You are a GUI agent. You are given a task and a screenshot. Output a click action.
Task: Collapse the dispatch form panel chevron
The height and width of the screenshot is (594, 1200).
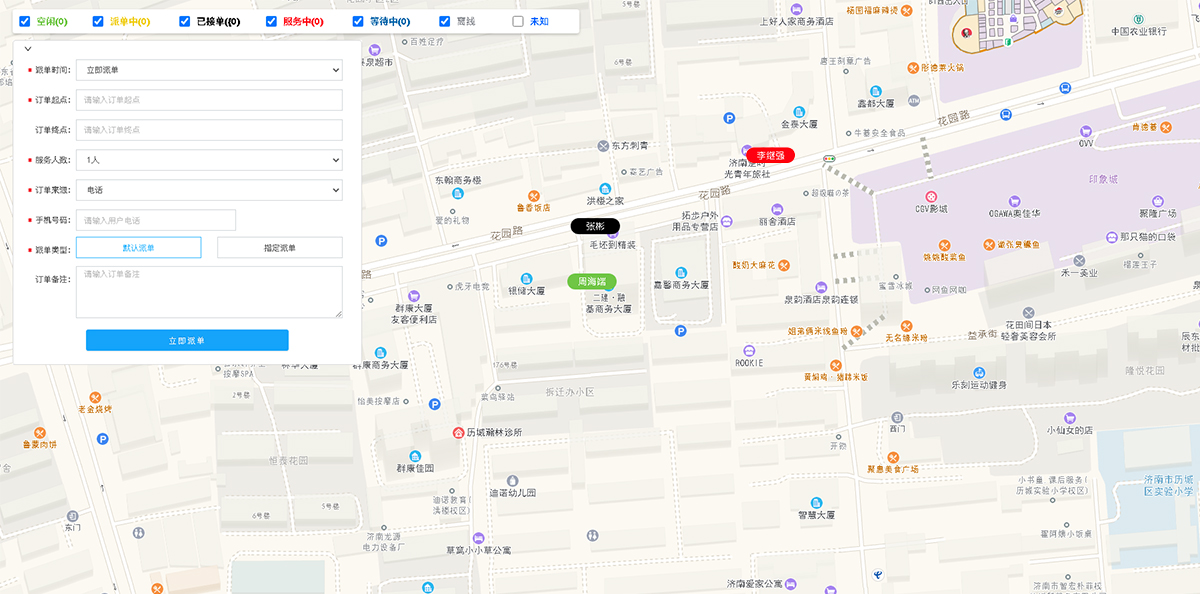point(27,48)
